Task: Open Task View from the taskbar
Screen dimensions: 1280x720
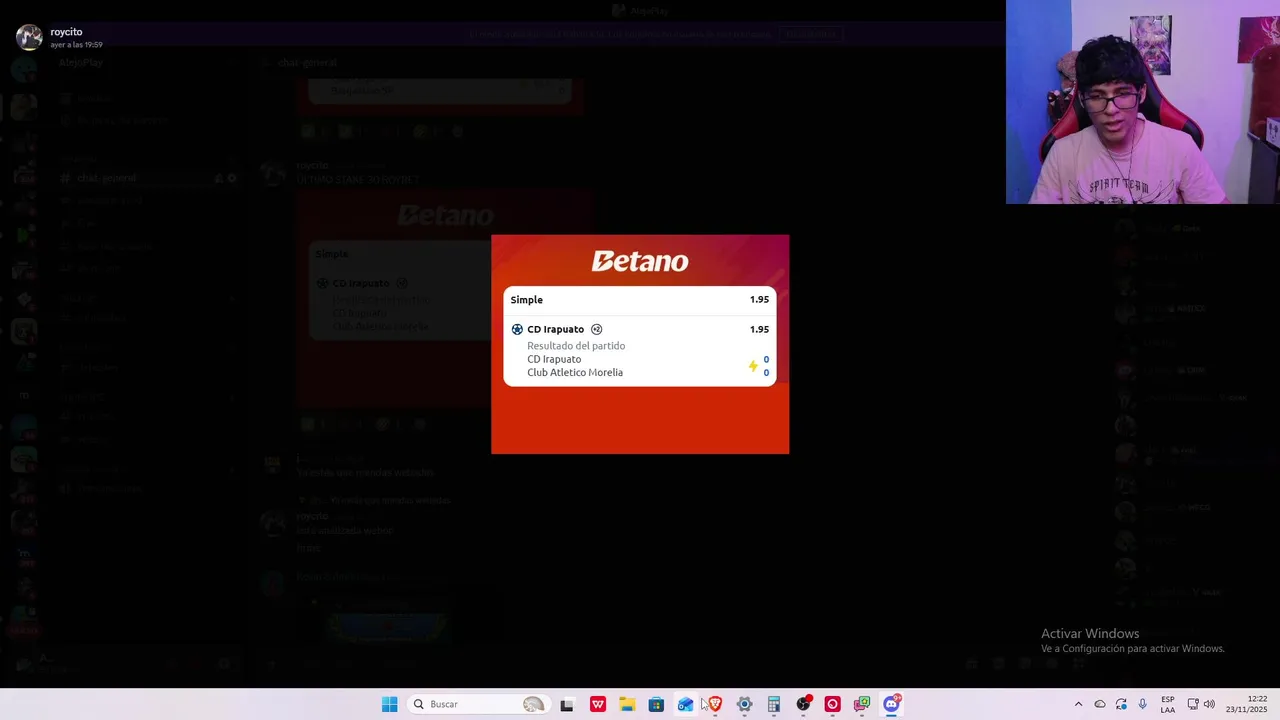Action: (567, 704)
